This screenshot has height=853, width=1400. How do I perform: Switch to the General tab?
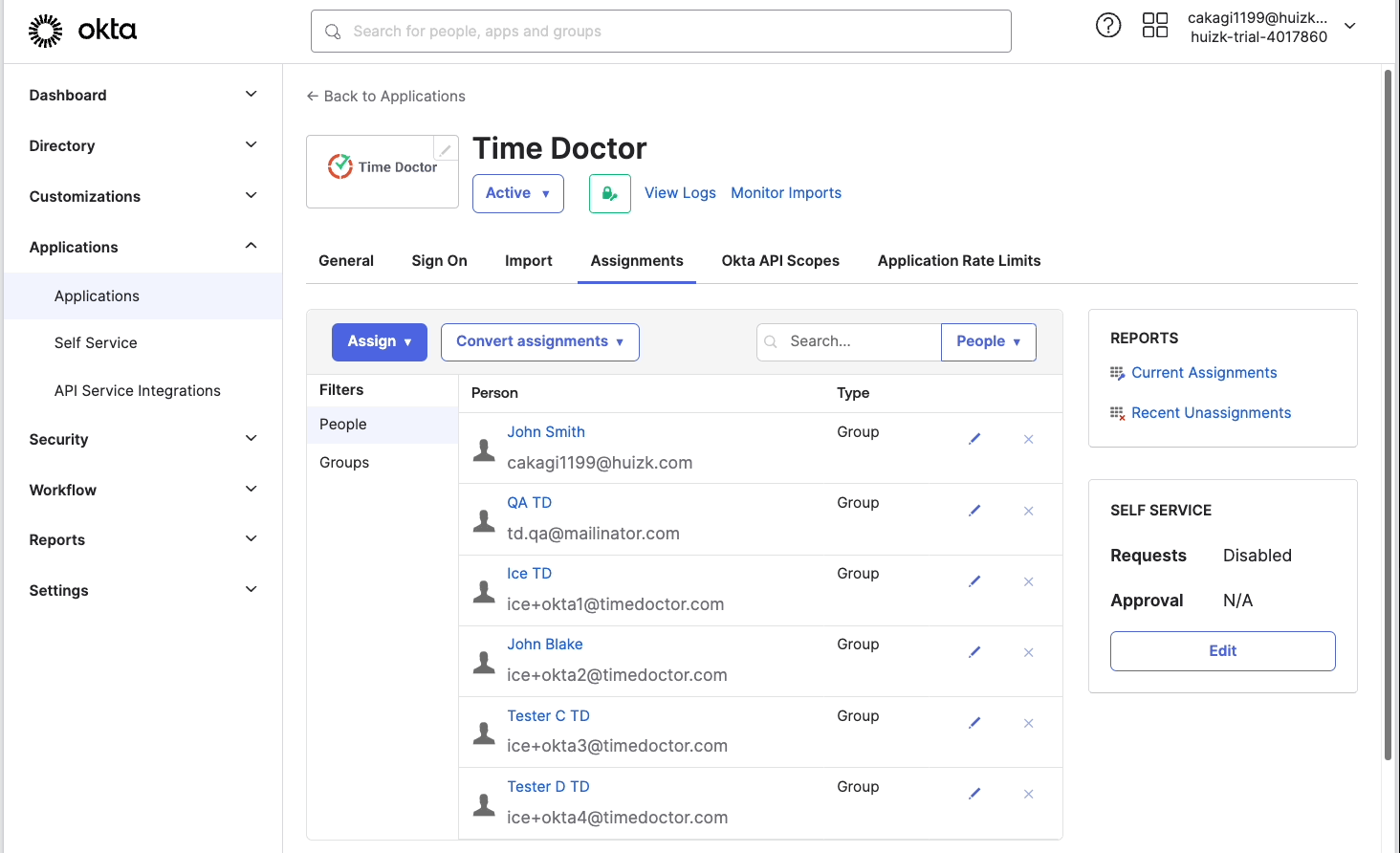(346, 260)
